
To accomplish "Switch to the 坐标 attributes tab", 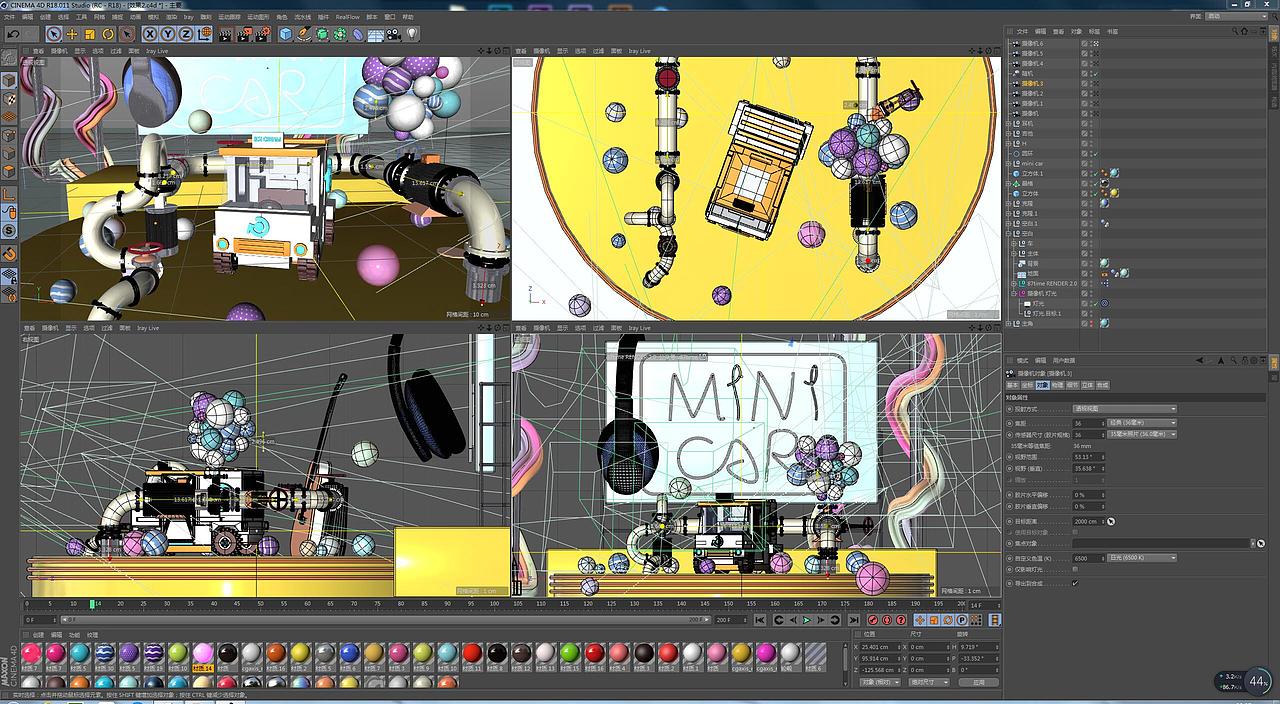I will click(x=1027, y=385).
